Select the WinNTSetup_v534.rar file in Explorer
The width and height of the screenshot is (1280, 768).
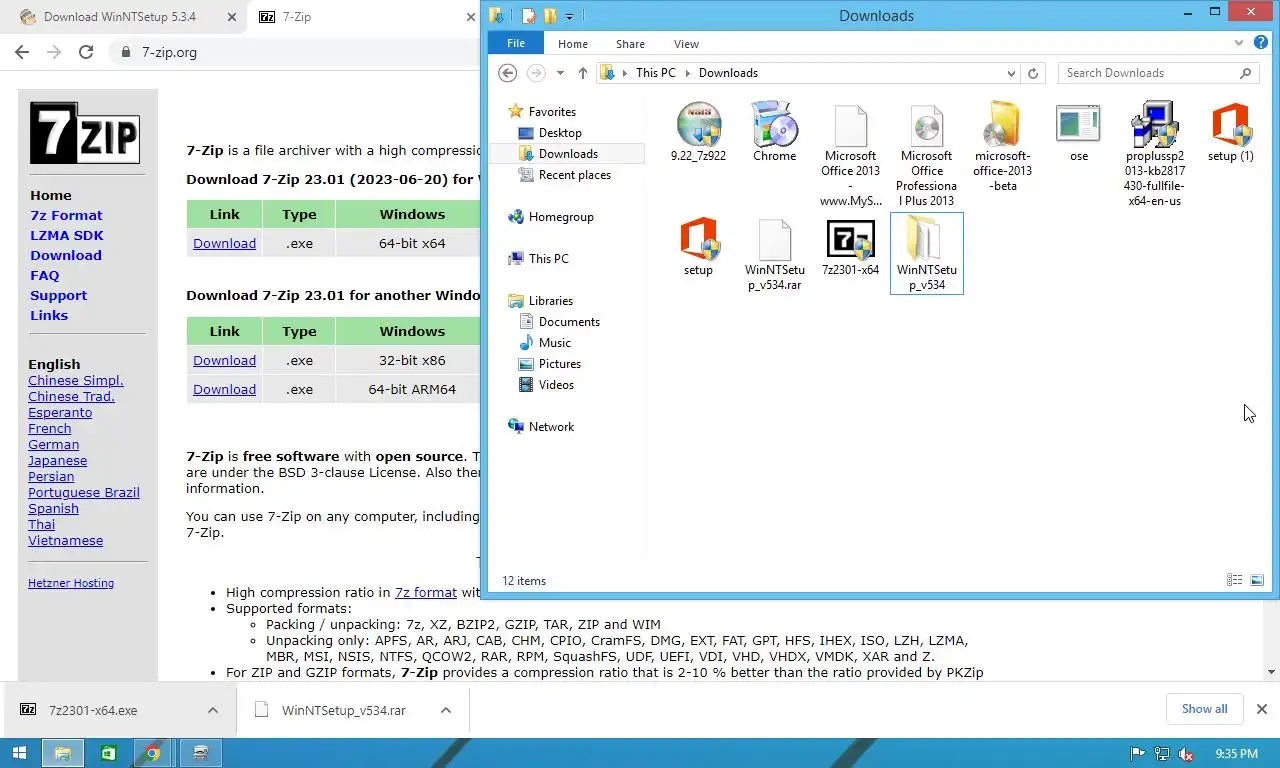point(774,255)
